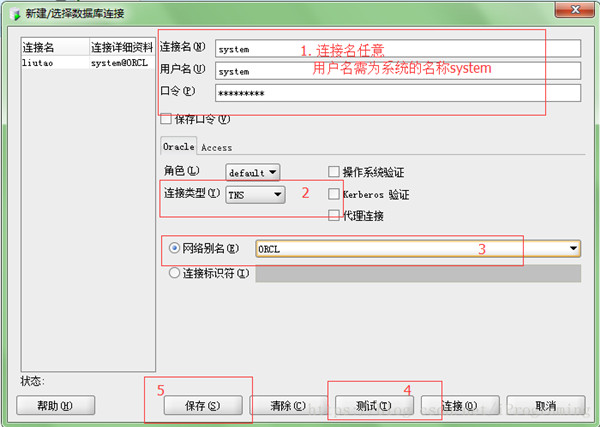Click the dialog title bar app icon
Viewport: 600px width, 427px height.
click(15, 14)
